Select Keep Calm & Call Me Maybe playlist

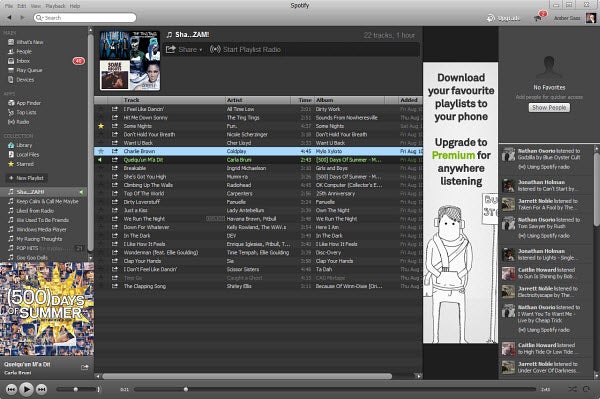click(43, 201)
